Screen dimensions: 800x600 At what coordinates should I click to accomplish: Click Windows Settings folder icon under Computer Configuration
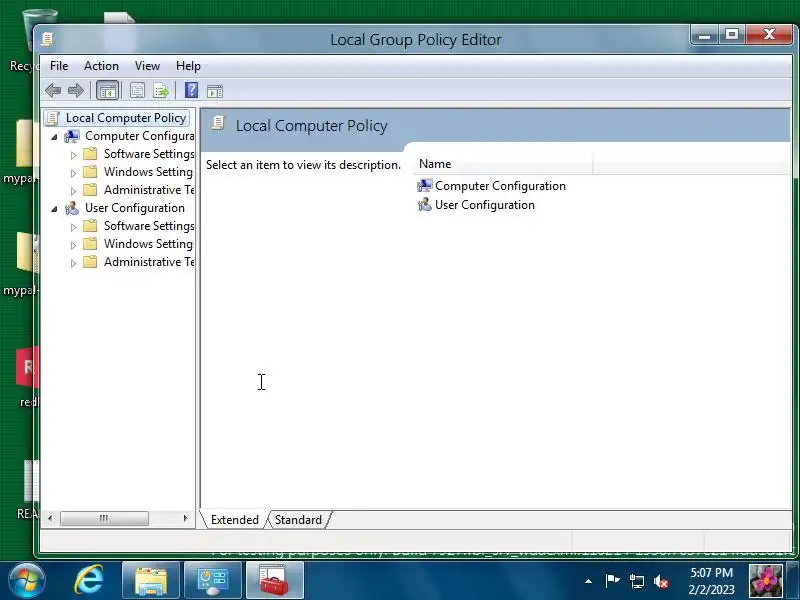[x=90, y=171]
